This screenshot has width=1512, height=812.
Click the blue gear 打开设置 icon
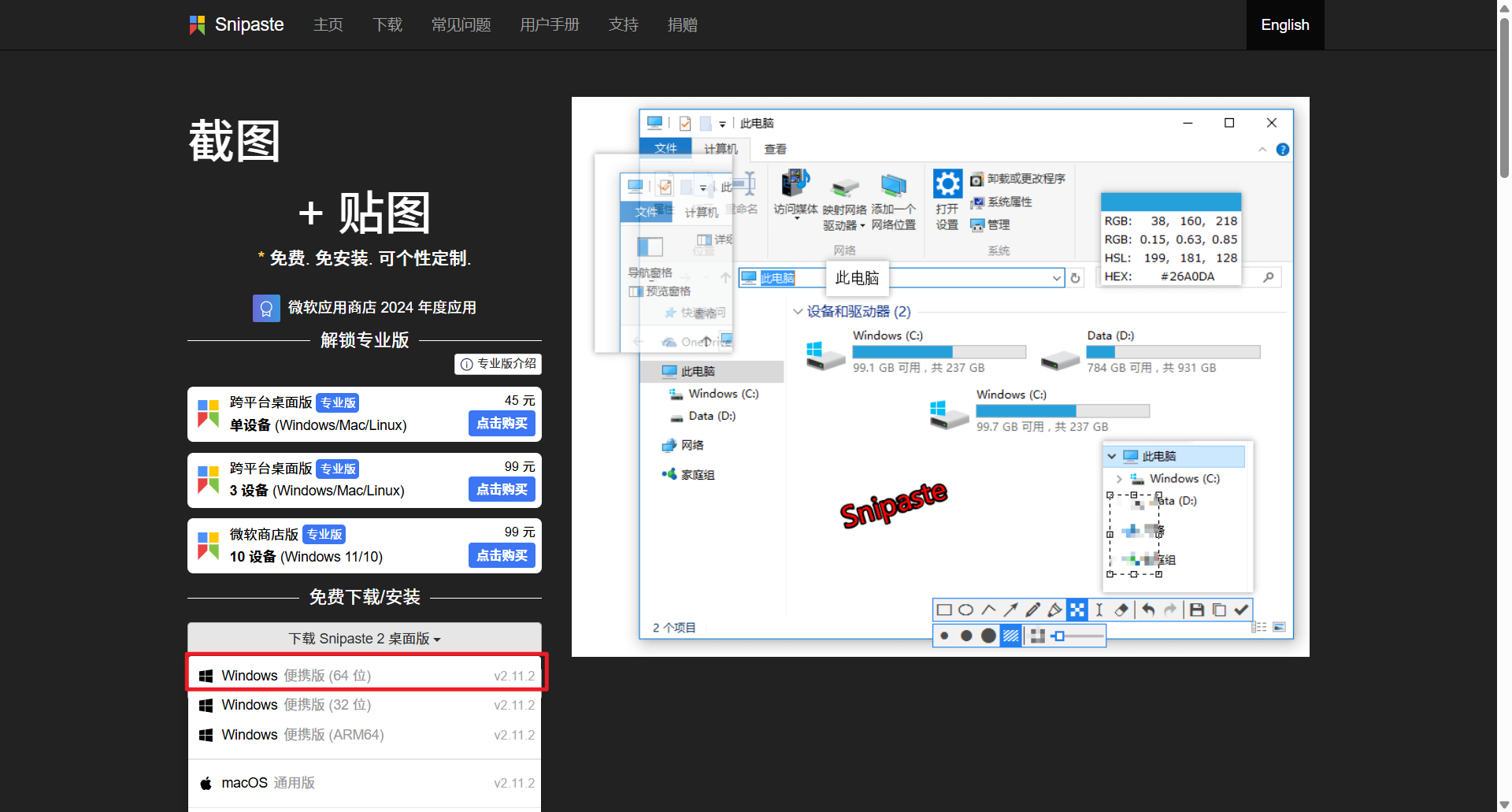pyautogui.click(x=947, y=184)
